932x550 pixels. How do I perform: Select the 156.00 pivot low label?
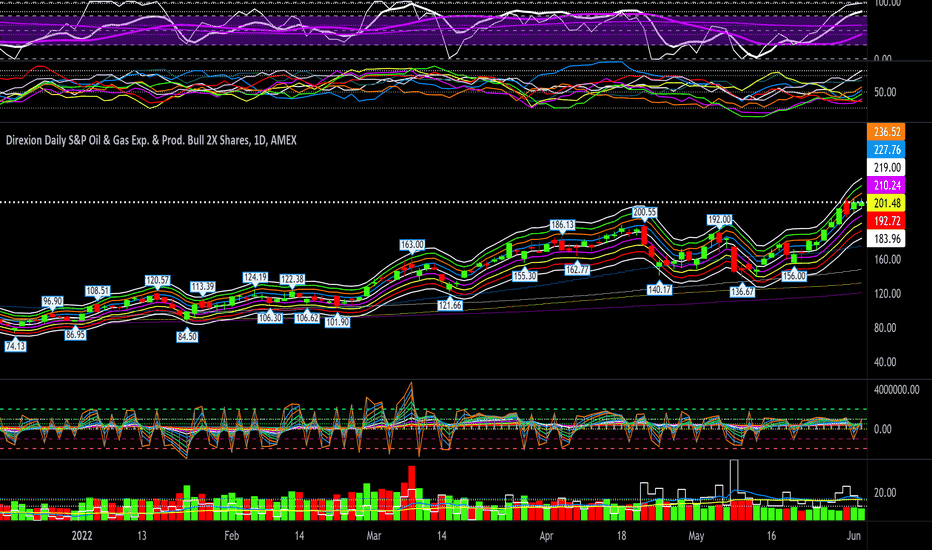(794, 276)
